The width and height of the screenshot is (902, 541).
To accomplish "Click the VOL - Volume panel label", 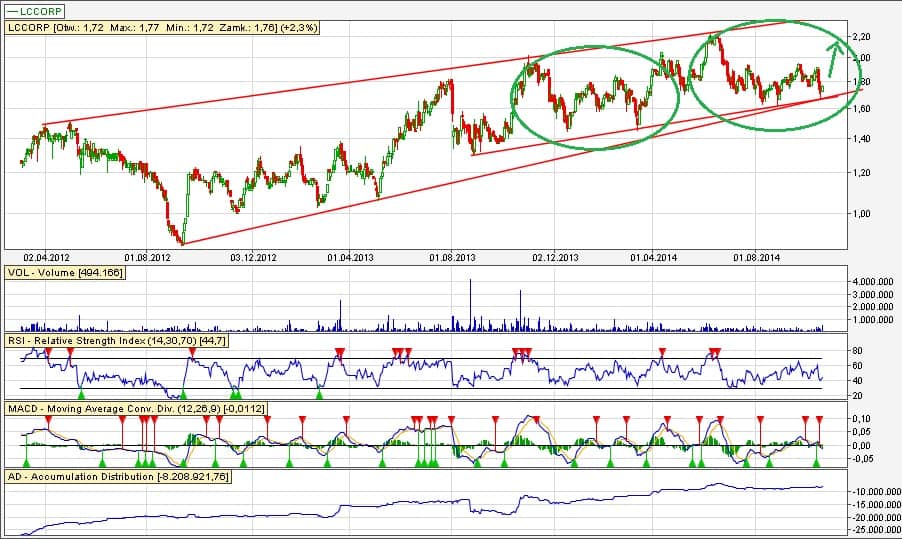I will 65,271.
